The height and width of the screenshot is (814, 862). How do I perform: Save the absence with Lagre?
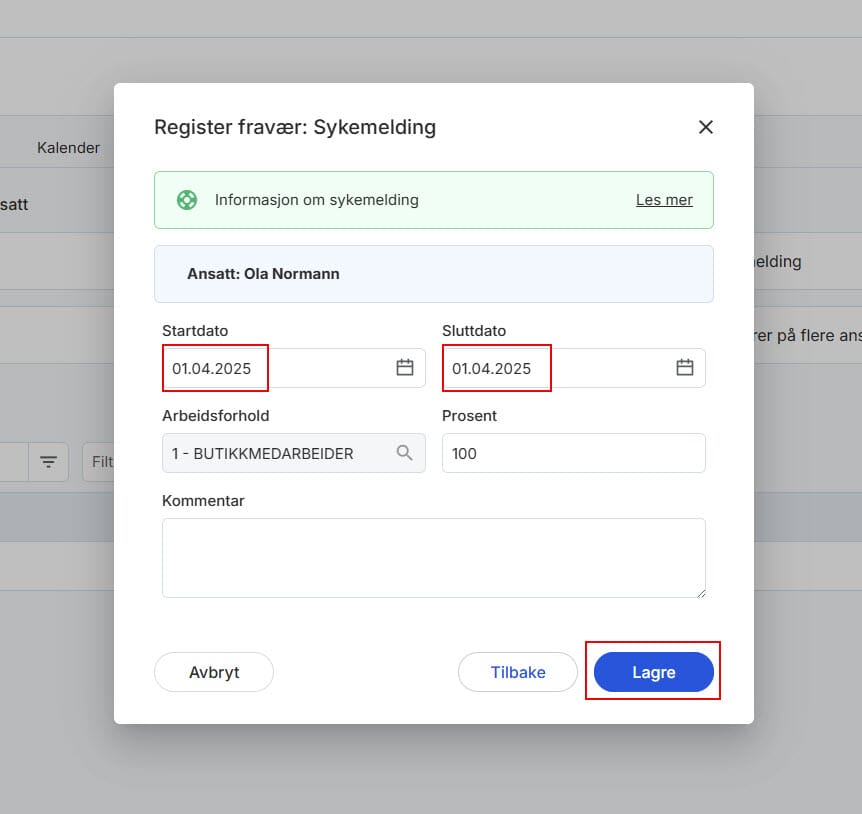(x=653, y=672)
